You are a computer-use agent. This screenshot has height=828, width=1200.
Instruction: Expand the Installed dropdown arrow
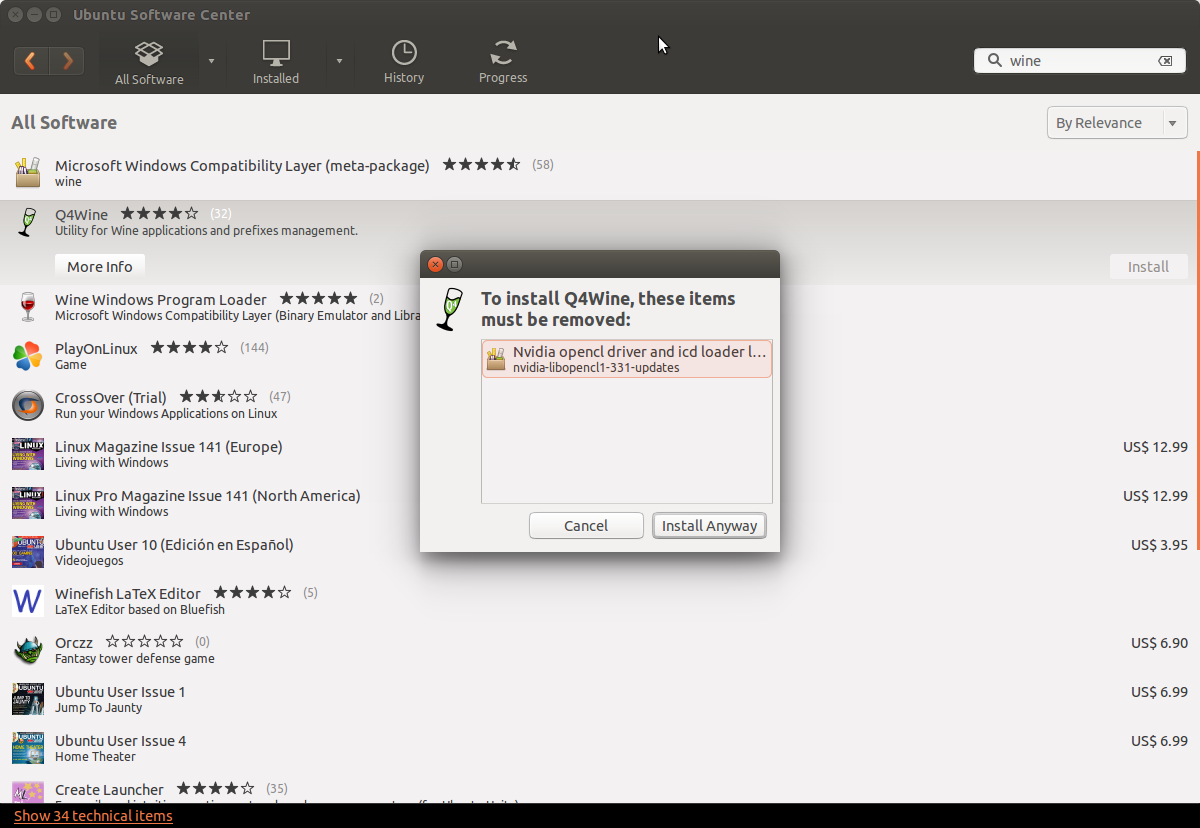(339, 61)
